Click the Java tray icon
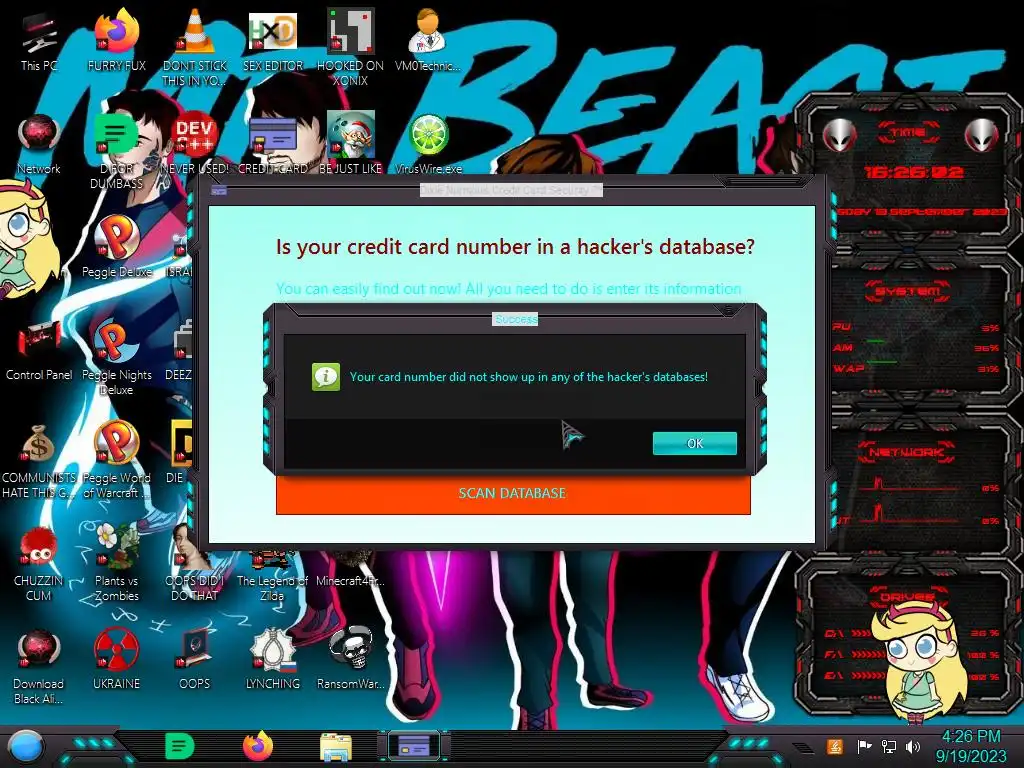Screen dimensions: 1024x768 [835, 746]
